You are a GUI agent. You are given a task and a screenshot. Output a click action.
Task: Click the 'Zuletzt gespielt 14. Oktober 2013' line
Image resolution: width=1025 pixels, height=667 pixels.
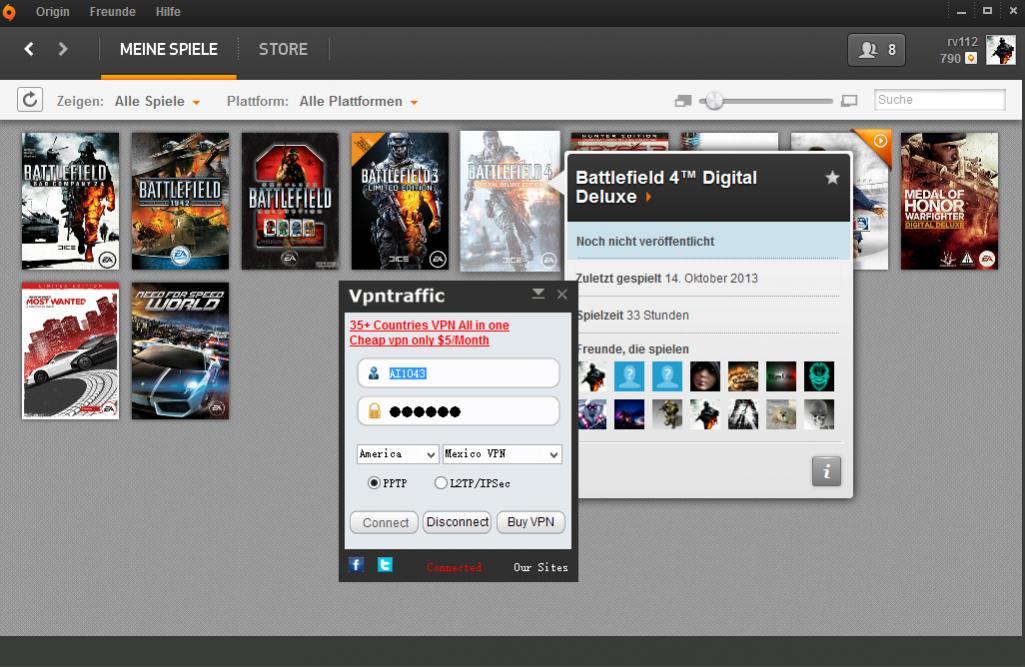[x=667, y=279]
